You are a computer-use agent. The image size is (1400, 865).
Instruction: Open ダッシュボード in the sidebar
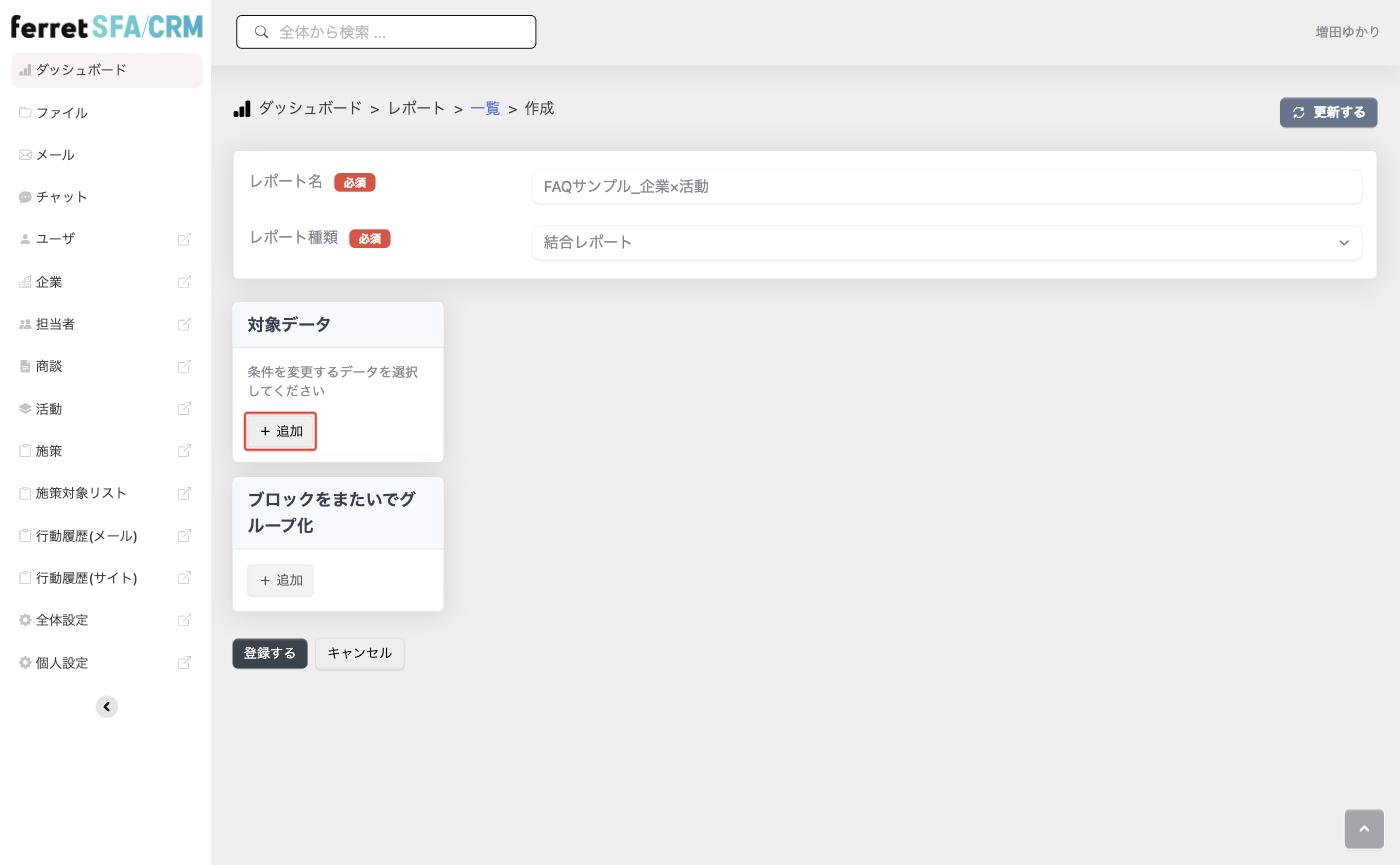click(107, 70)
